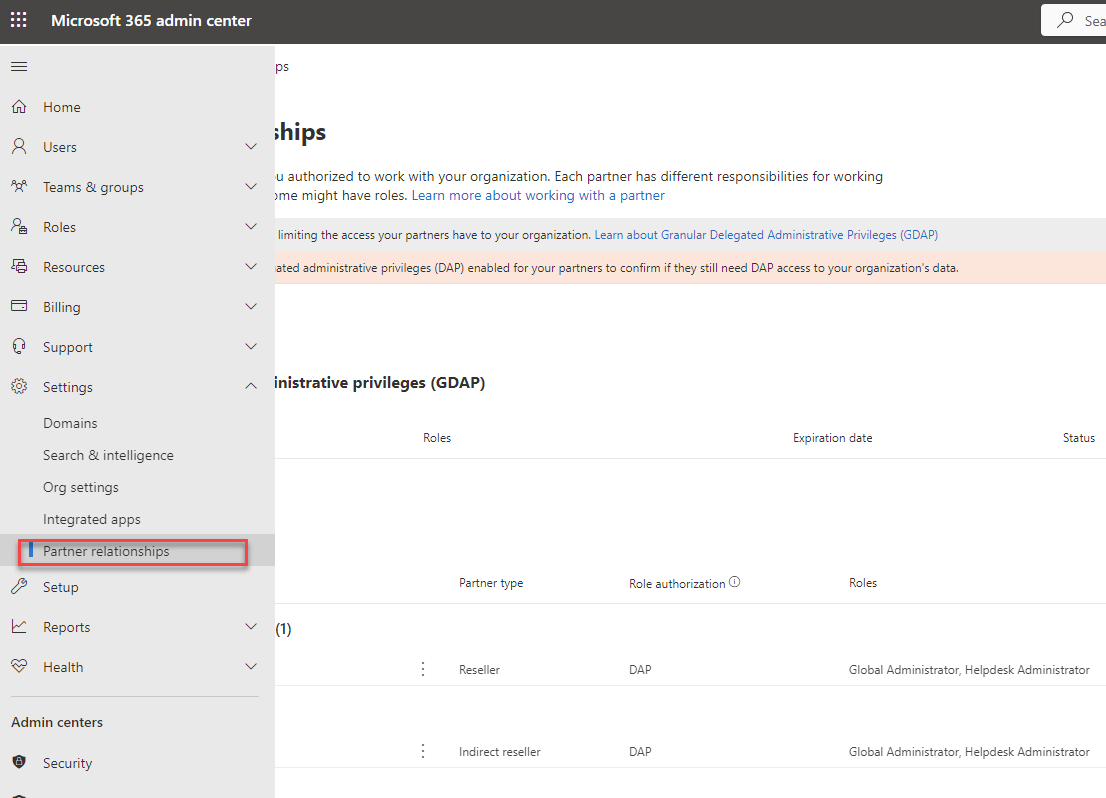The height and width of the screenshot is (798, 1106).
Task: Open the app launcher waffle icon
Action: tap(19, 20)
